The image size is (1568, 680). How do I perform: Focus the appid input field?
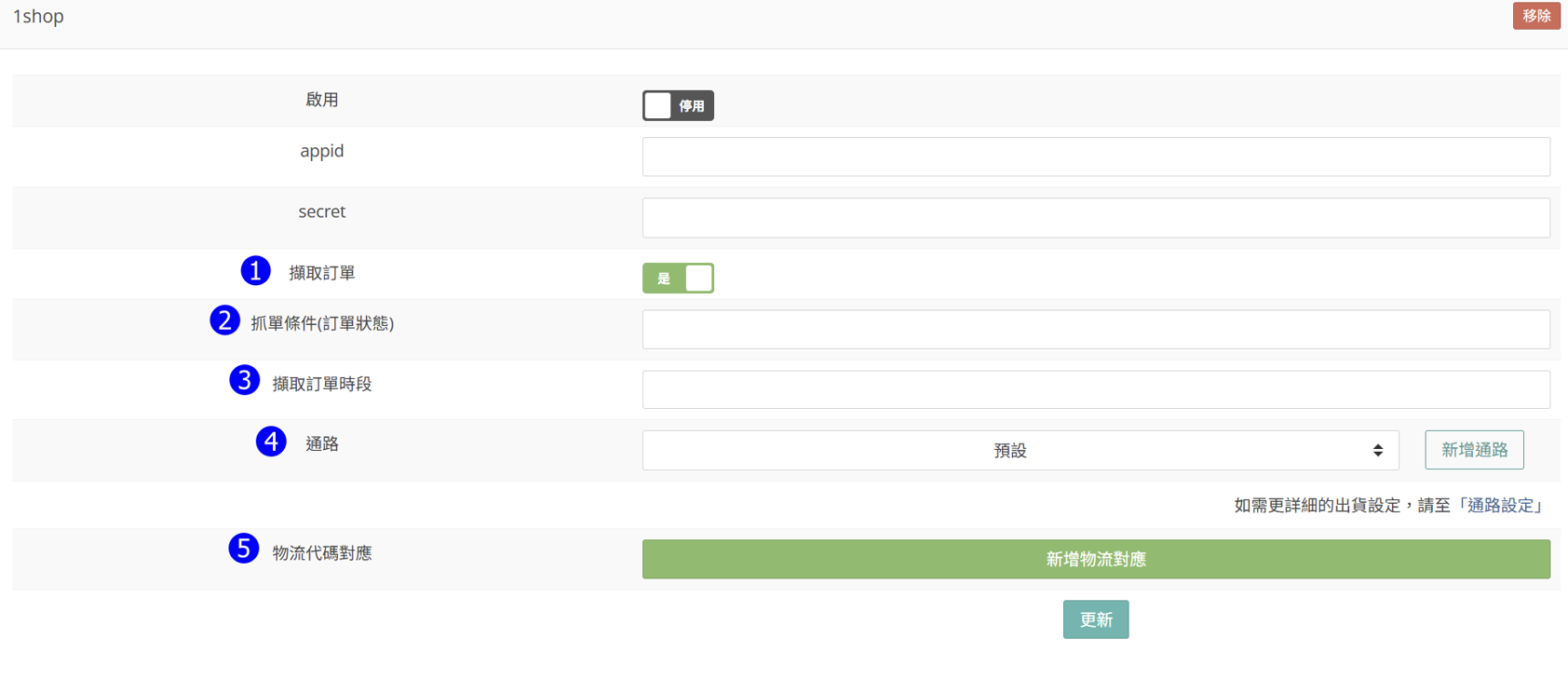click(x=1096, y=156)
